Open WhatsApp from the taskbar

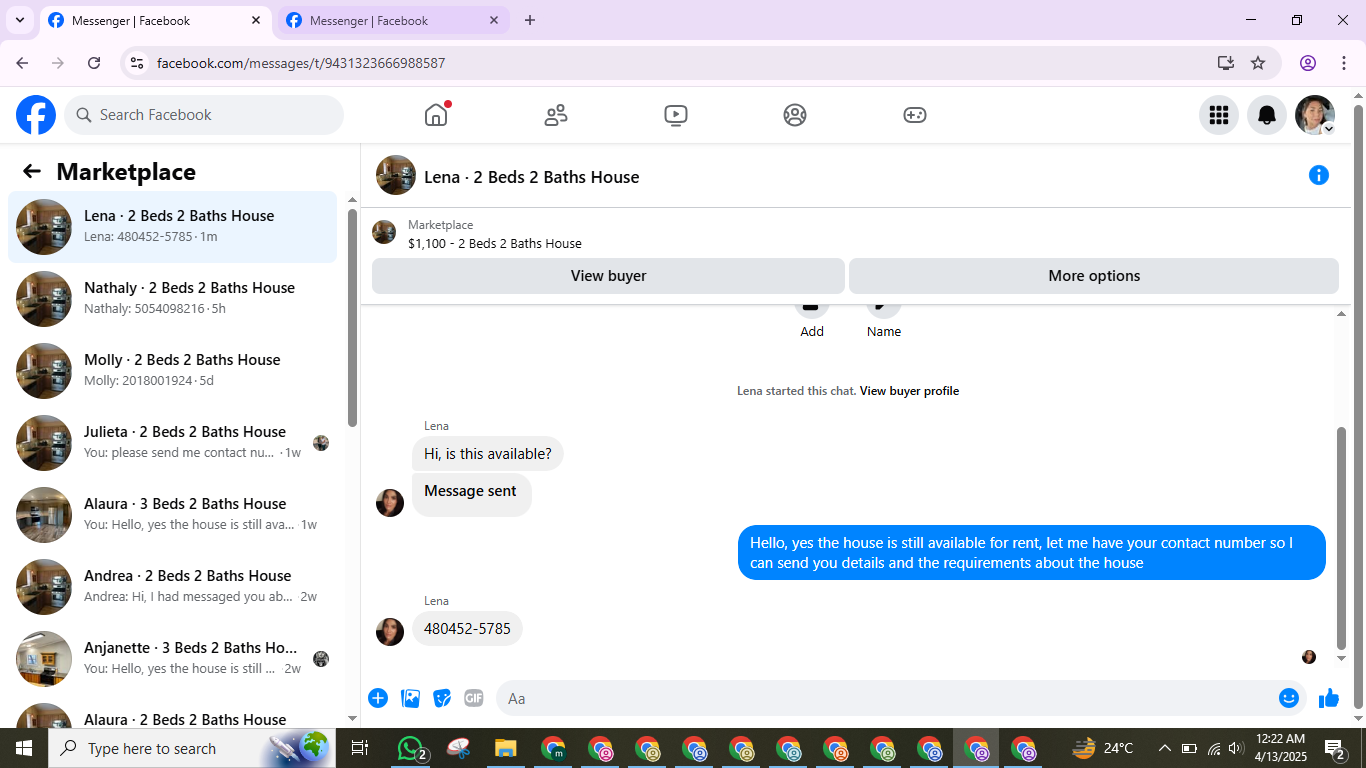click(411, 748)
